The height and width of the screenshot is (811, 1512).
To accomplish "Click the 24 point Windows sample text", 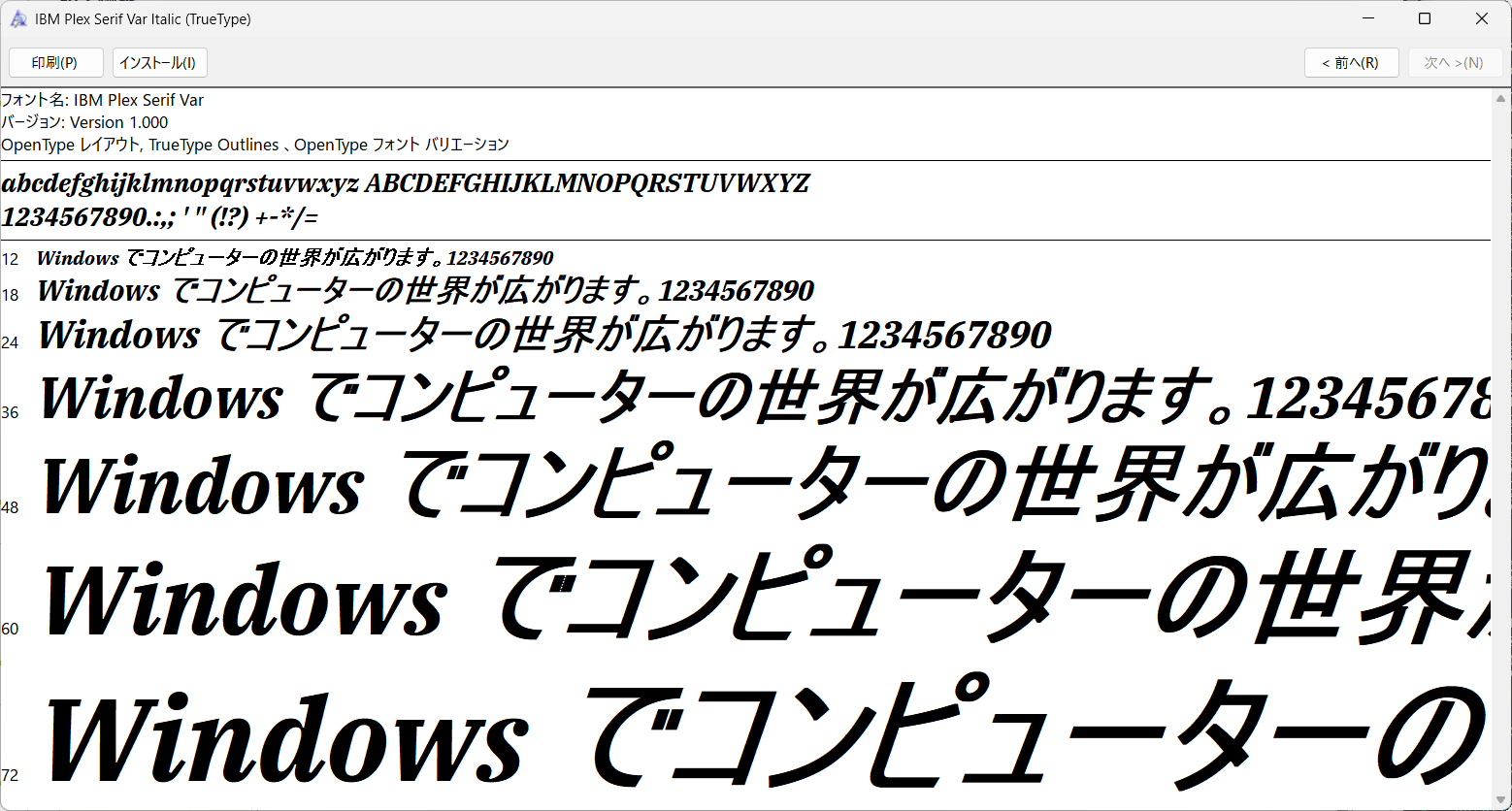I will [544, 335].
